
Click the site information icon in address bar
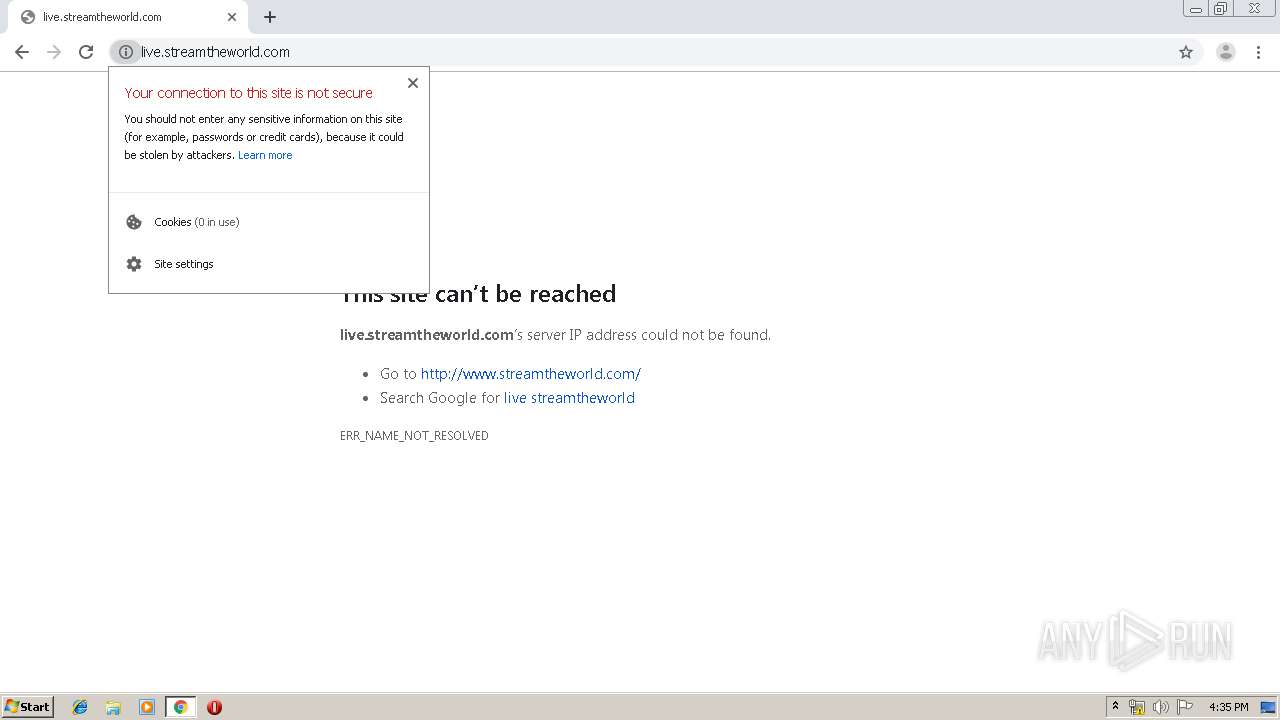[126, 52]
